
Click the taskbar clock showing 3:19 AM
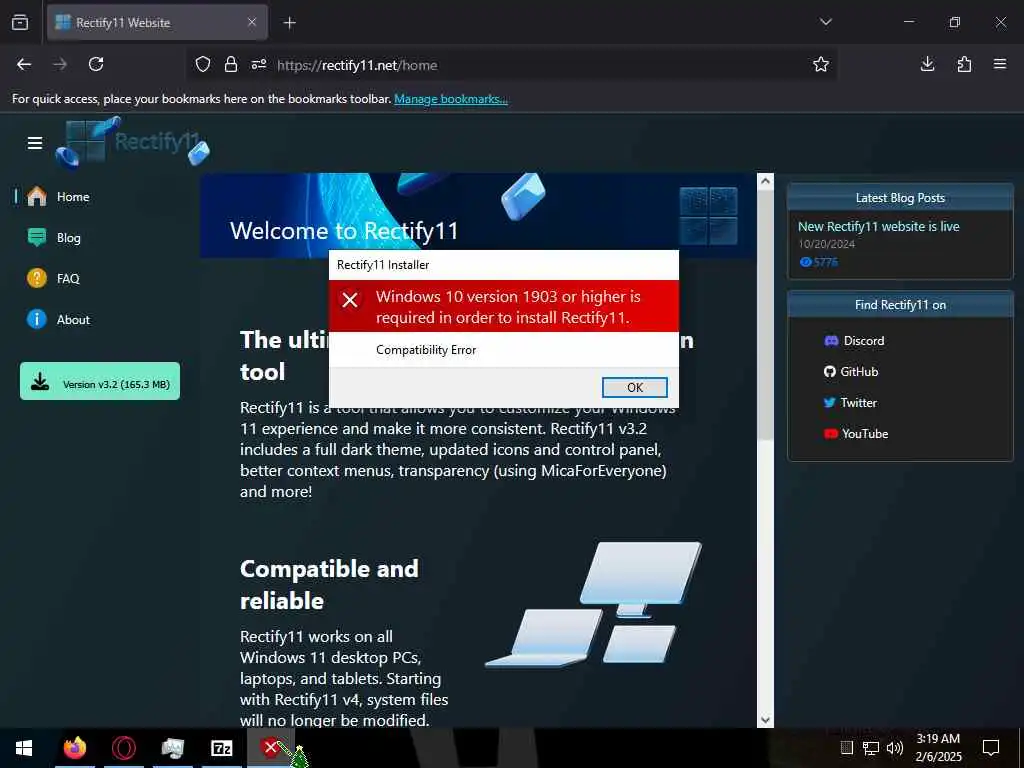(x=938, y=748)
